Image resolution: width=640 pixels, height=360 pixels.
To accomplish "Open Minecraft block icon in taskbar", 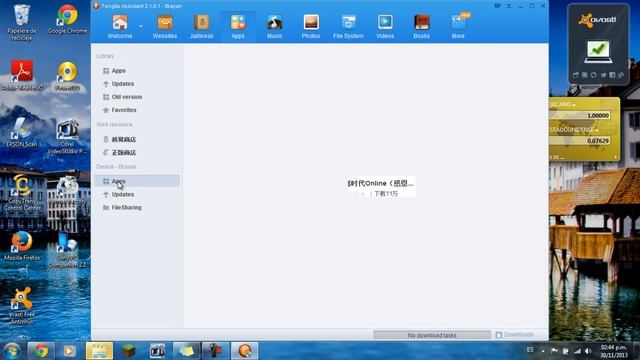I will tap(128, 351).
